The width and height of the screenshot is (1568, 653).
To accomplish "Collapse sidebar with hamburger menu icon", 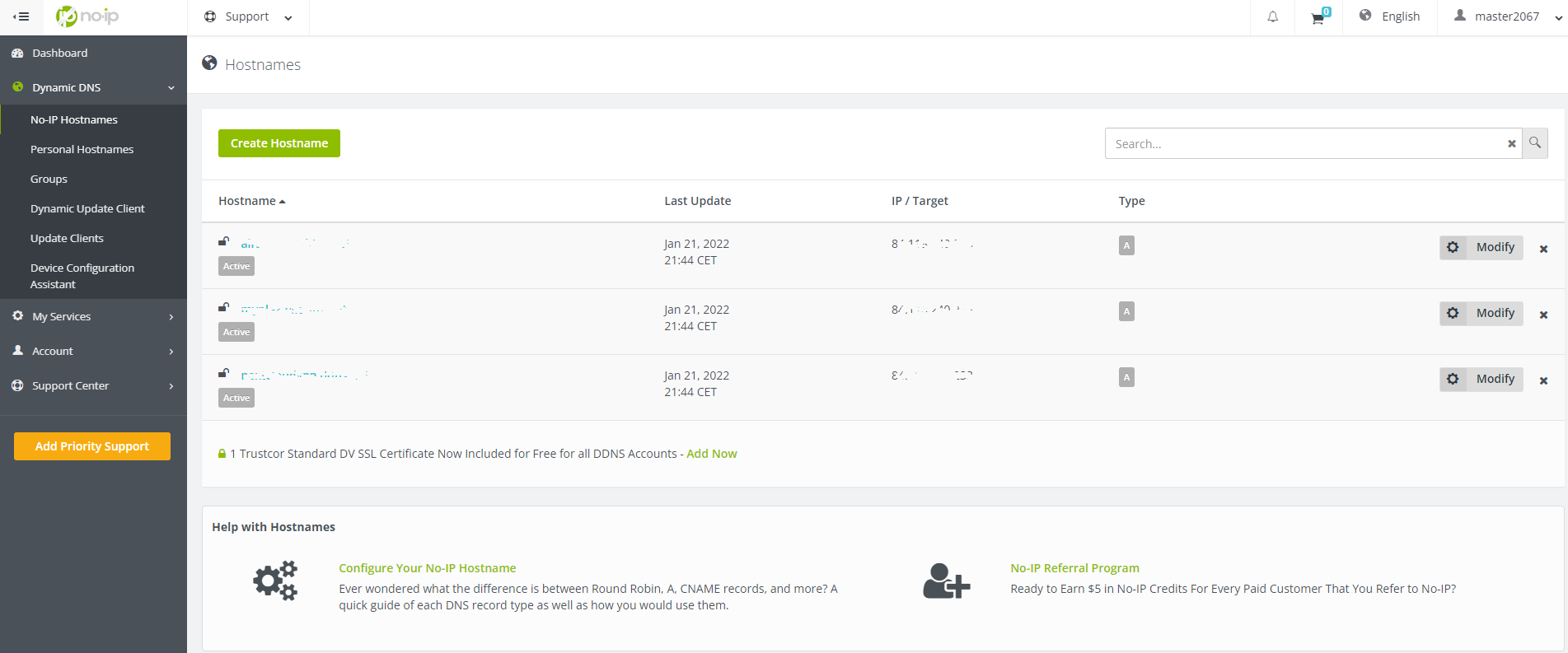I will point(21,16).
